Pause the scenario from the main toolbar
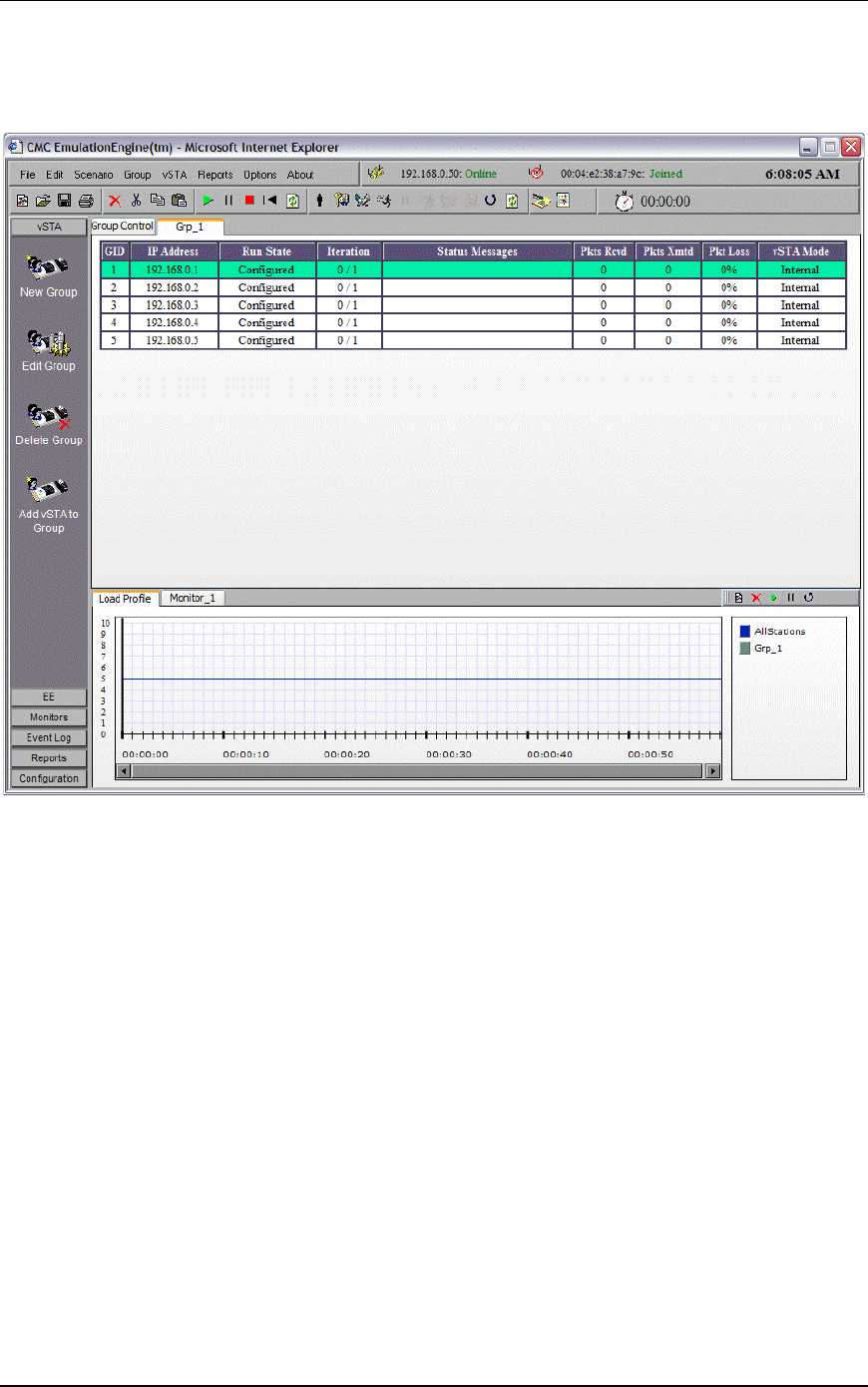Image resolution: width=868 pixels, height=1387 pixels. tap(228, 201)
